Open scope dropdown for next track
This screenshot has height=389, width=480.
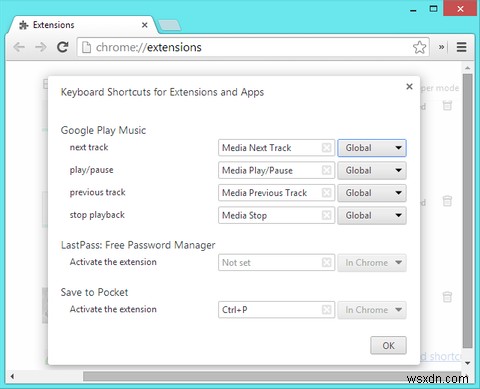click(x=372, y=148)
